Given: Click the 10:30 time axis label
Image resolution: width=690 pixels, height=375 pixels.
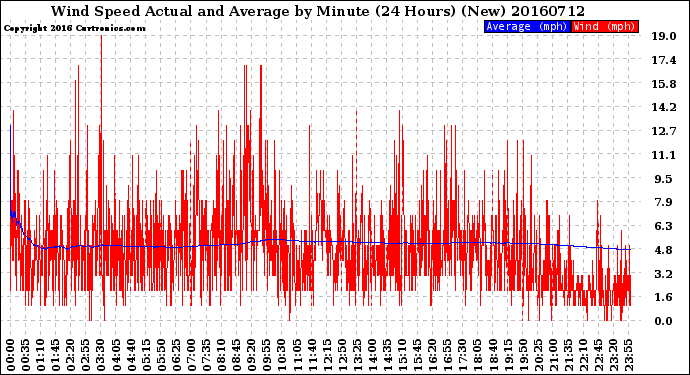Looking at the screenshot, I should pyautogui.click(x=282, y=355).
